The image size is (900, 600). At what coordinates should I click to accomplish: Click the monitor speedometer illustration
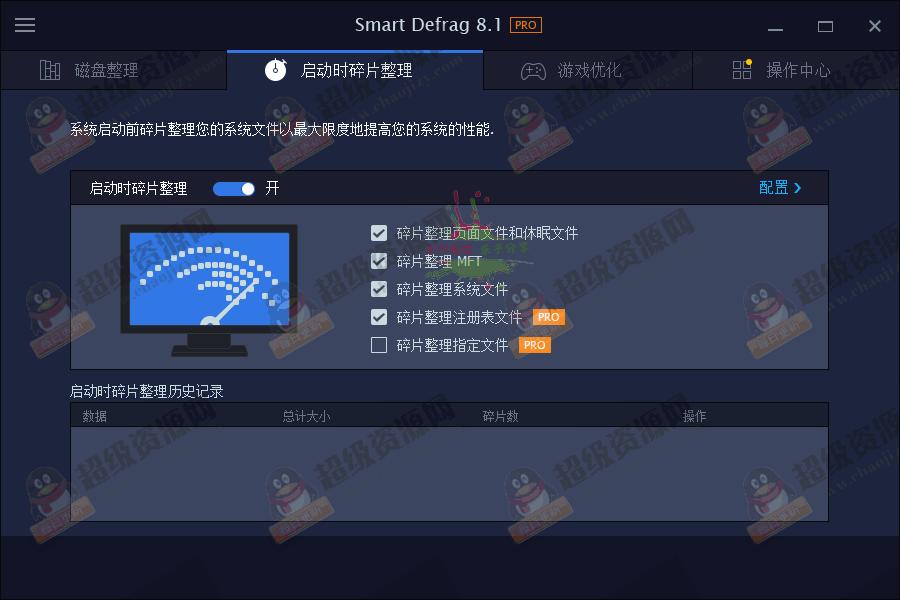pos(209,290)
